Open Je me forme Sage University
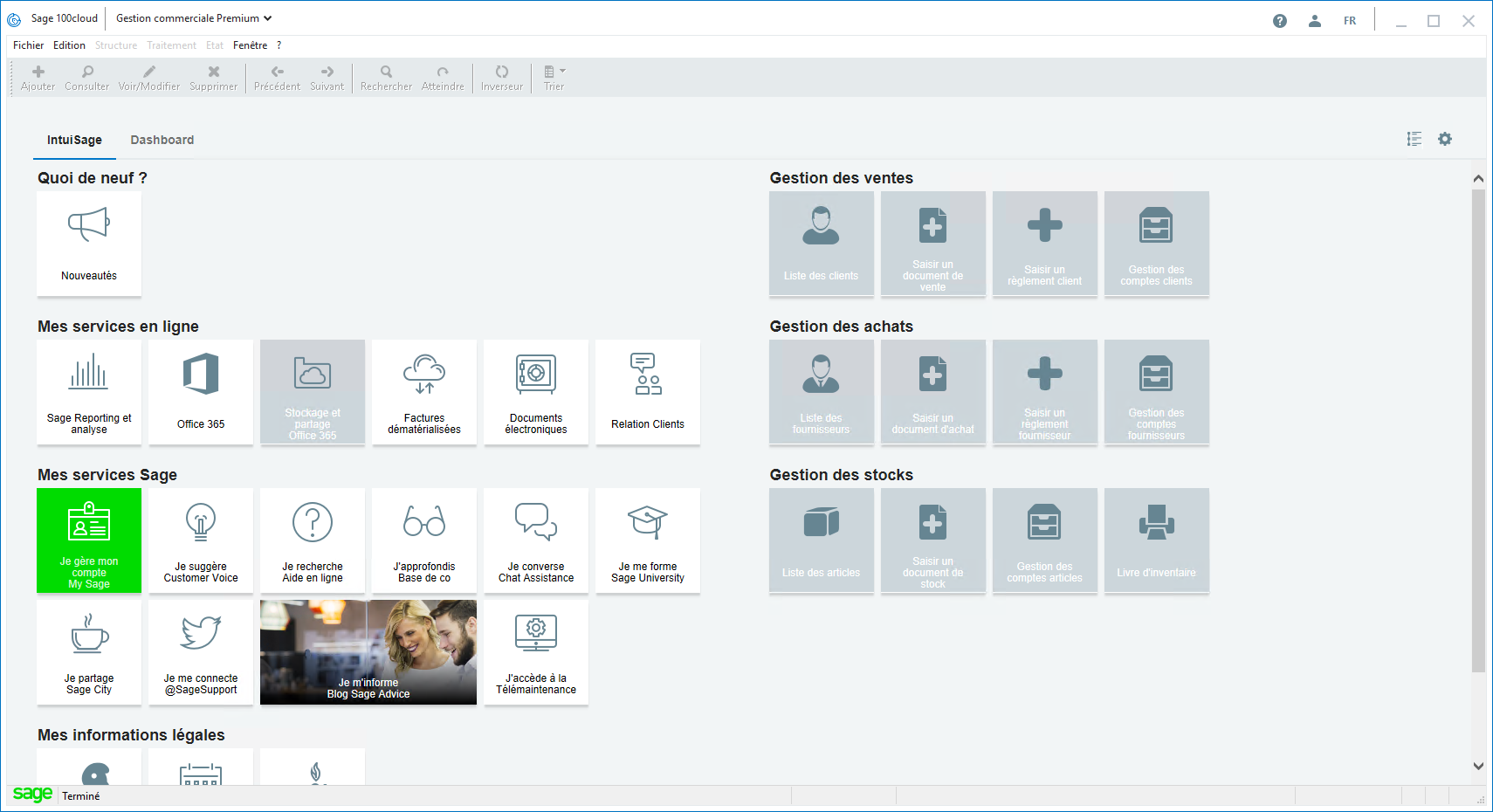Viewport: 1493px width, 812px height. click(648, 540)
